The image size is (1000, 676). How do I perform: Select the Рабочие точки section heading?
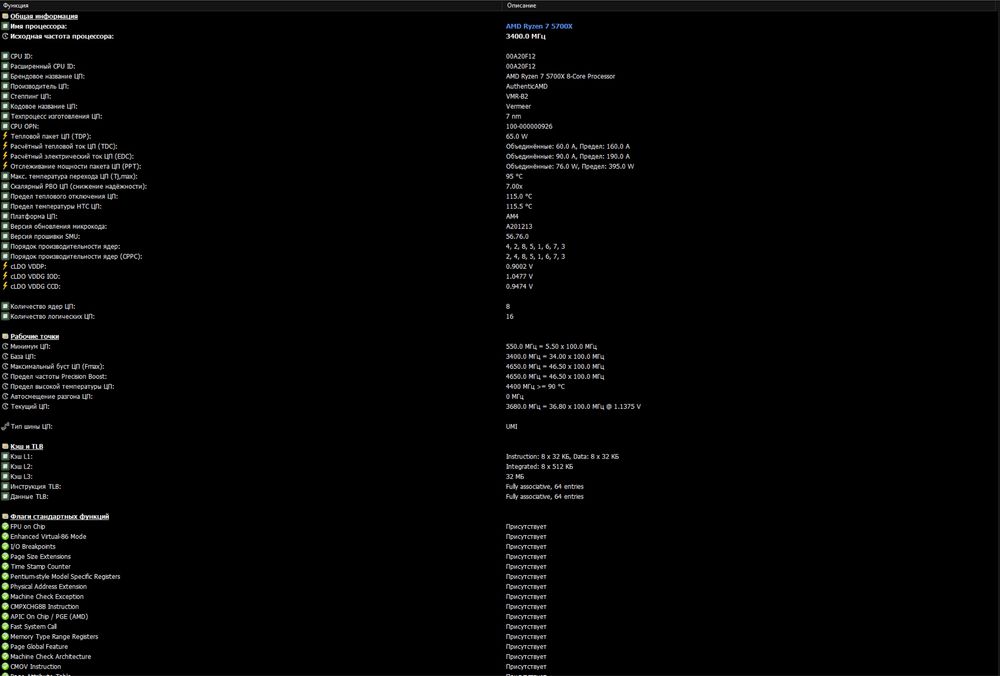(x=34, y=336)
